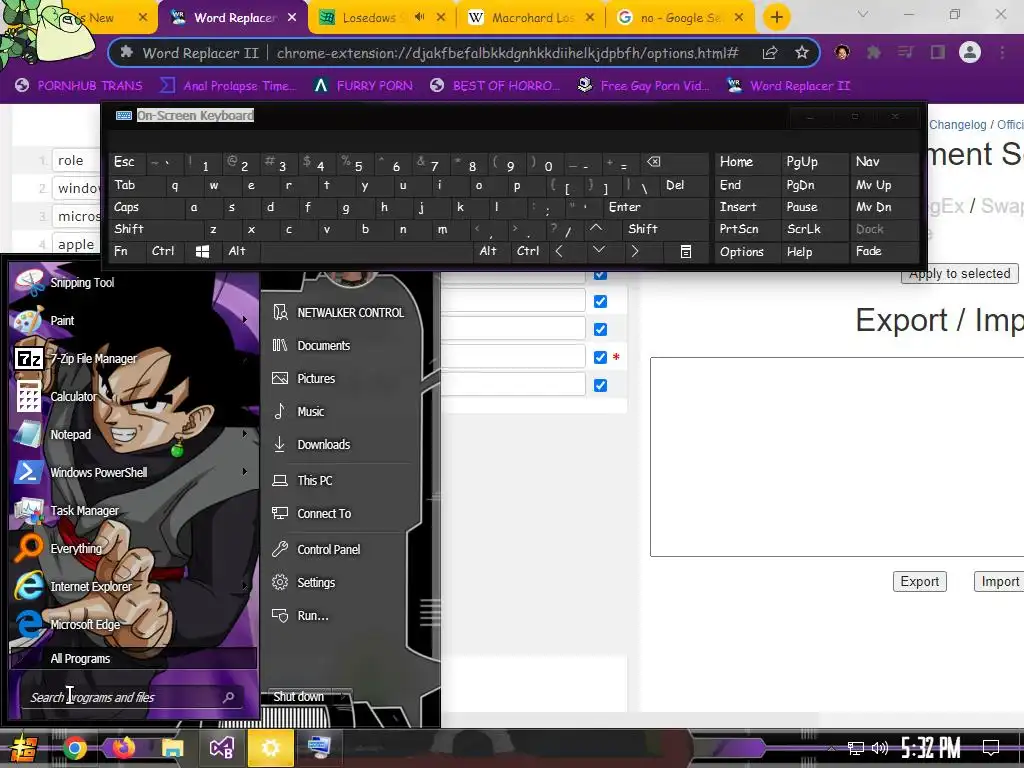This screenshot has height=768, width=1024.
Task: Open Downloads from start menu
Action: point(323,445)
